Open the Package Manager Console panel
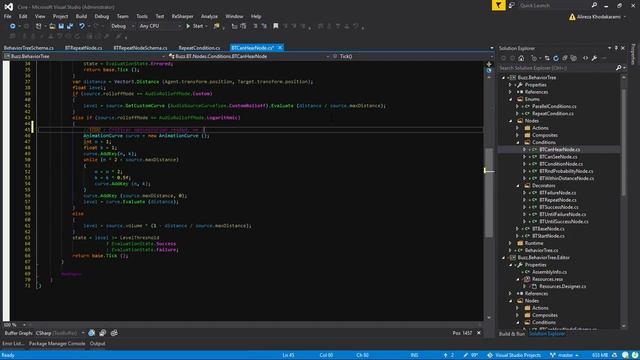 57,344
